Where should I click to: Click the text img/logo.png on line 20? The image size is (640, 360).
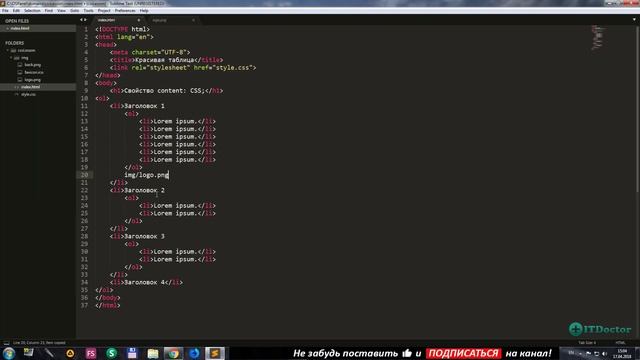(x=147, y=175)
